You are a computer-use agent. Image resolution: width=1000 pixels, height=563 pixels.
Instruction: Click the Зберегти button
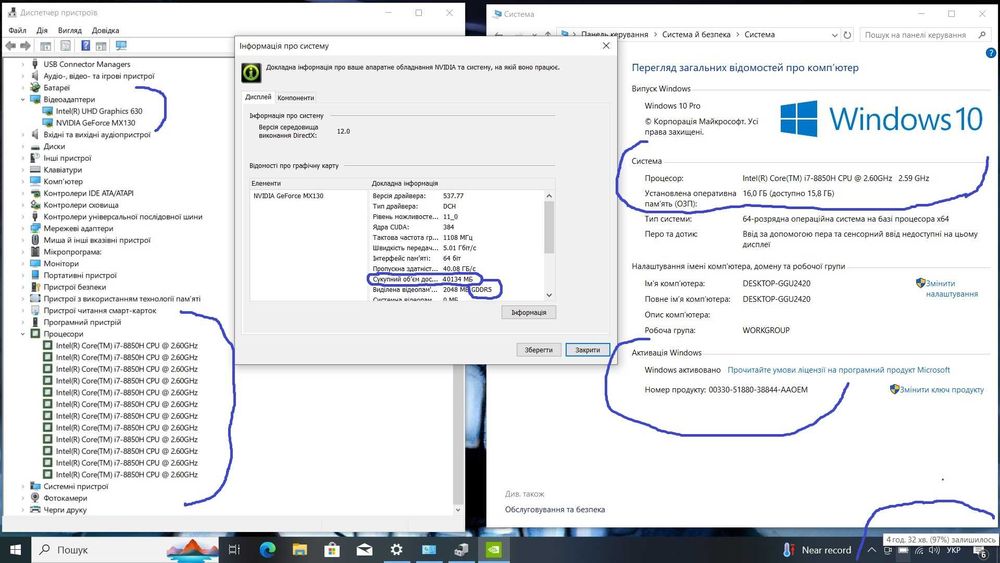click(x=539, y=350)
